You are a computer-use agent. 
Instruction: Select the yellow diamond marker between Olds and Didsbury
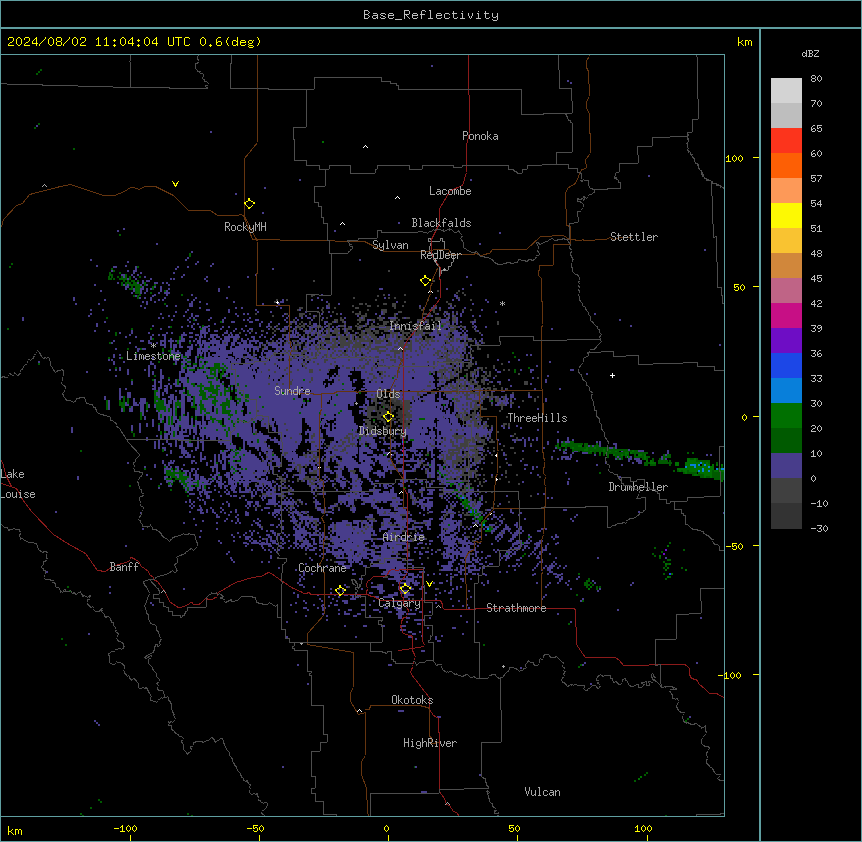(x=389, y=416)
